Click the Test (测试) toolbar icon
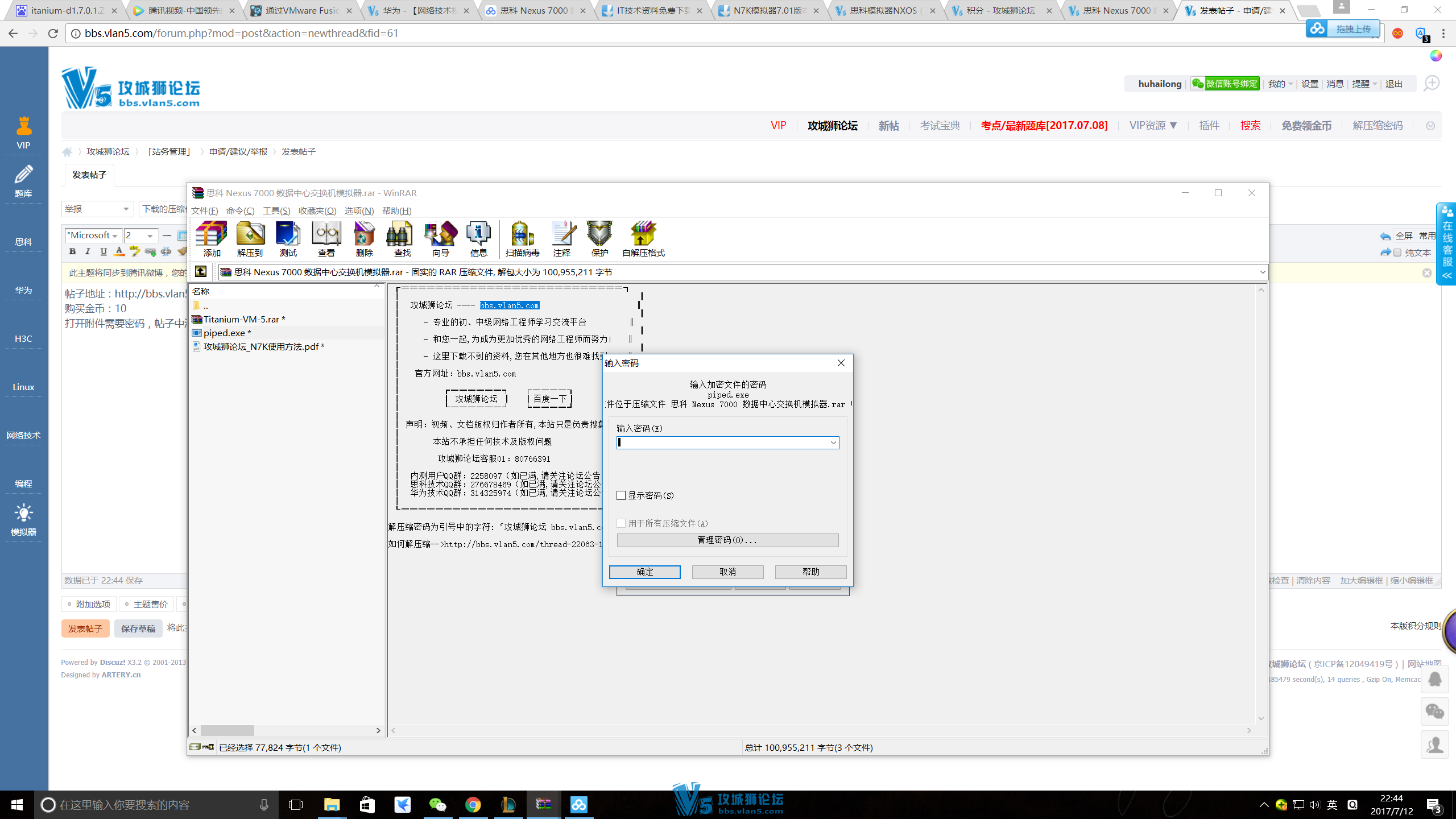 [288, 239]
